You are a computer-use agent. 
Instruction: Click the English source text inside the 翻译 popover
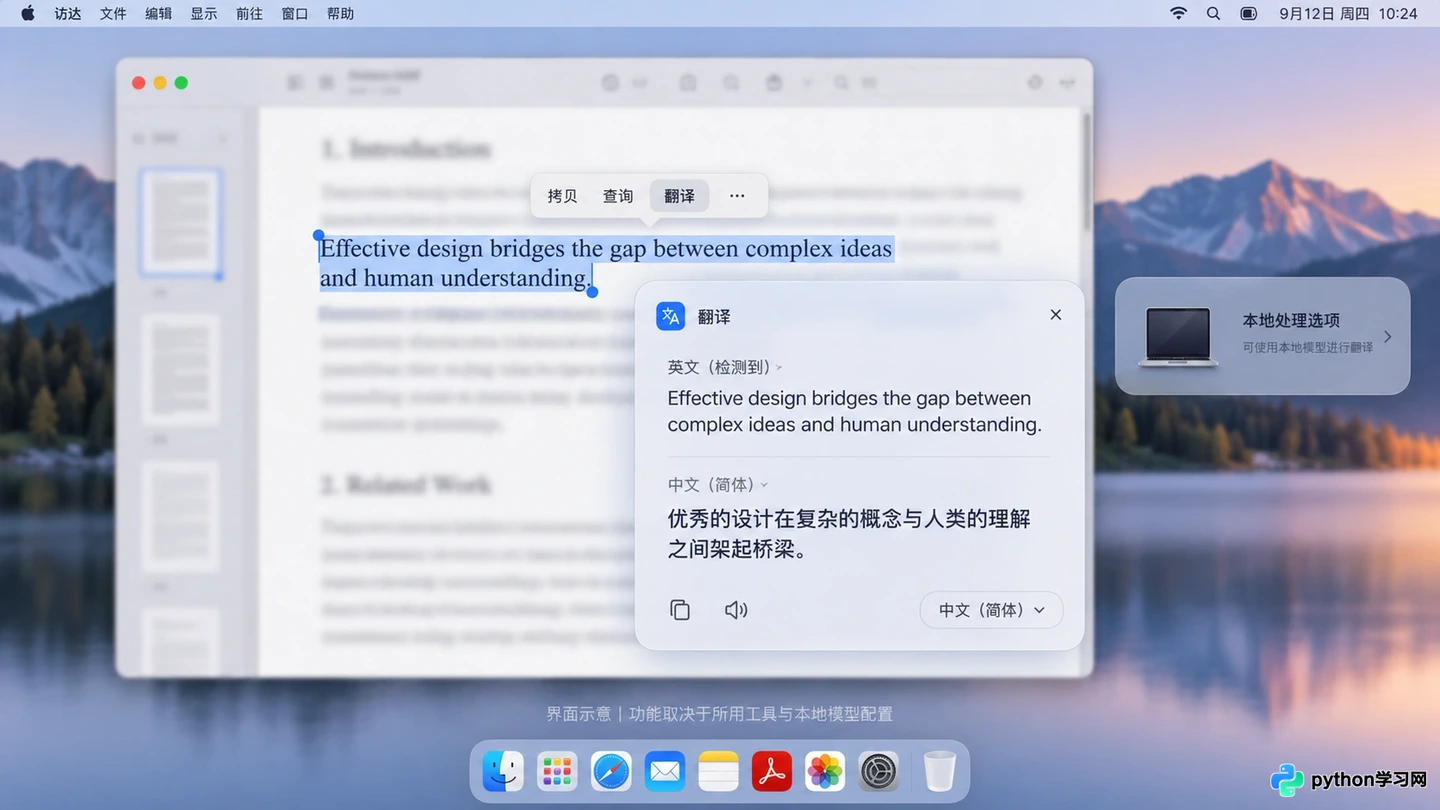tap(855, 411)
